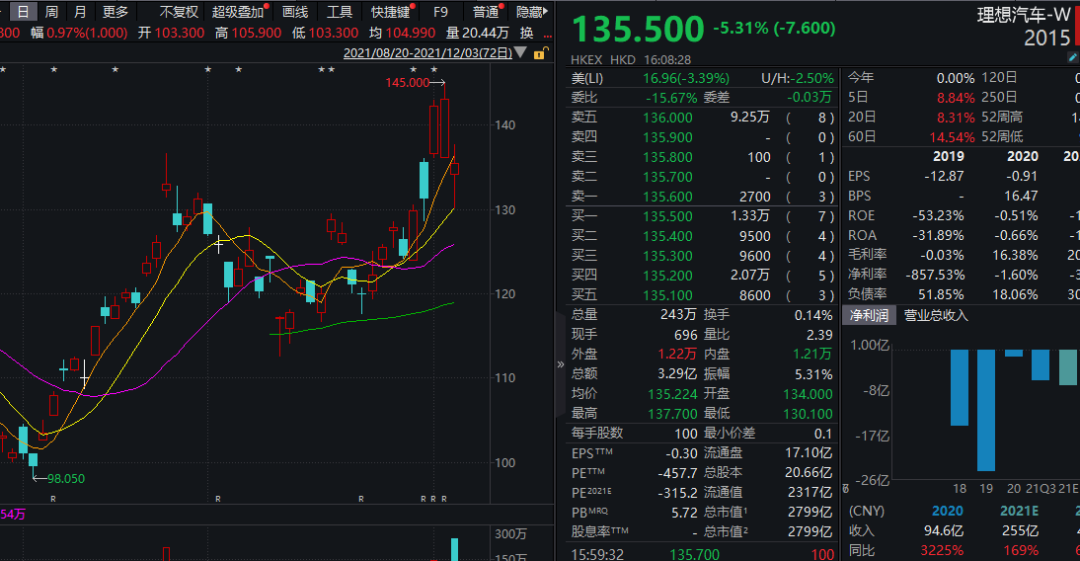Expand date range dropdown triangle
Screen dimensions: 1080x561
coord(519,53)
